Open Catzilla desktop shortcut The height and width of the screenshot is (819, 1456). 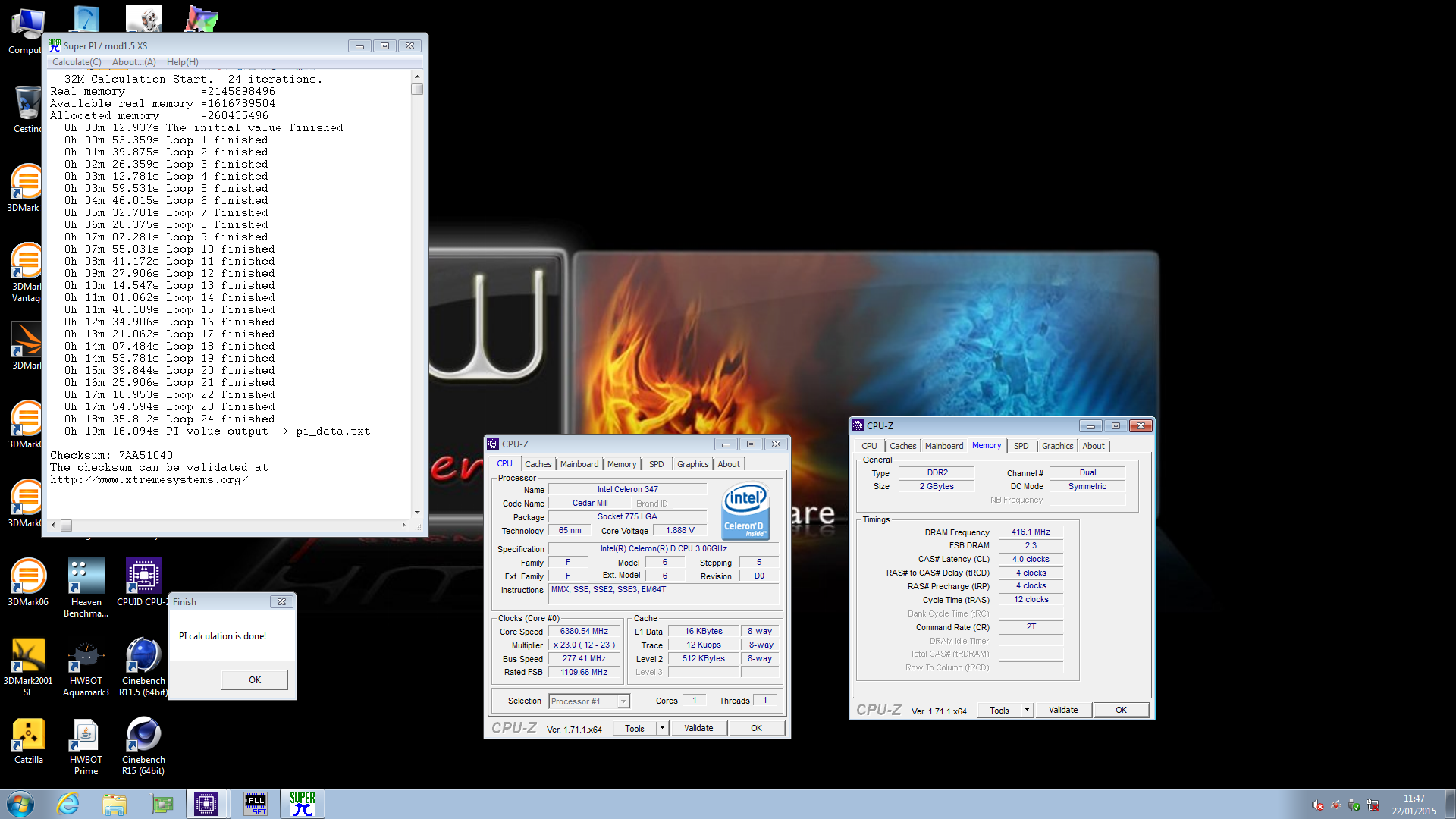(28, 739)
